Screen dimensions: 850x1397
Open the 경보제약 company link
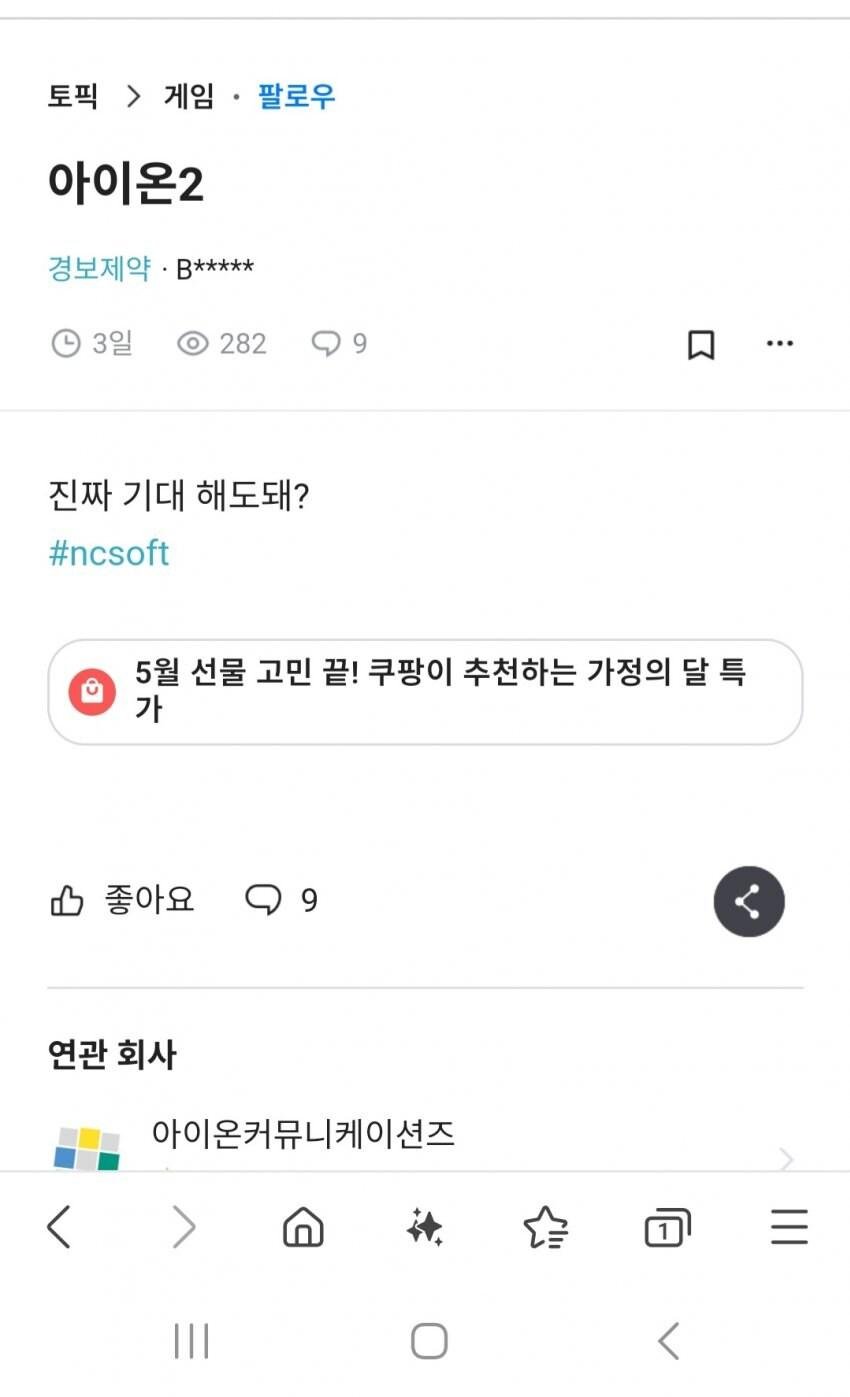99,268
